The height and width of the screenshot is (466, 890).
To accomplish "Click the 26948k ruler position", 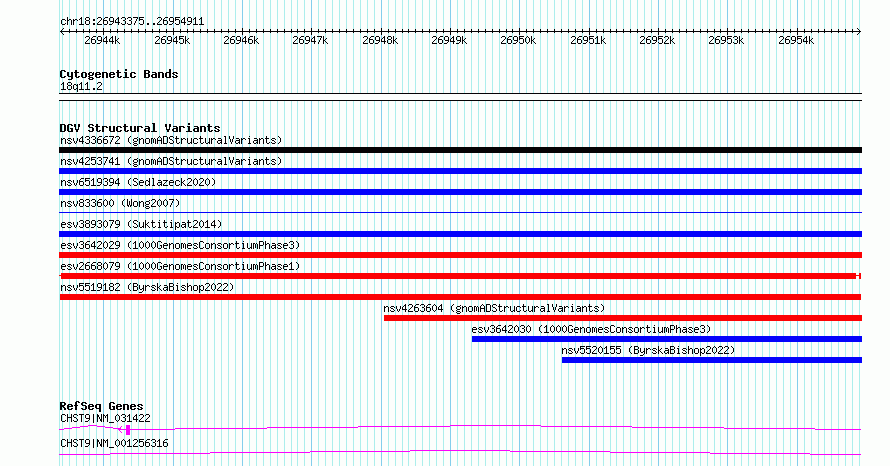I will (380, 40).
